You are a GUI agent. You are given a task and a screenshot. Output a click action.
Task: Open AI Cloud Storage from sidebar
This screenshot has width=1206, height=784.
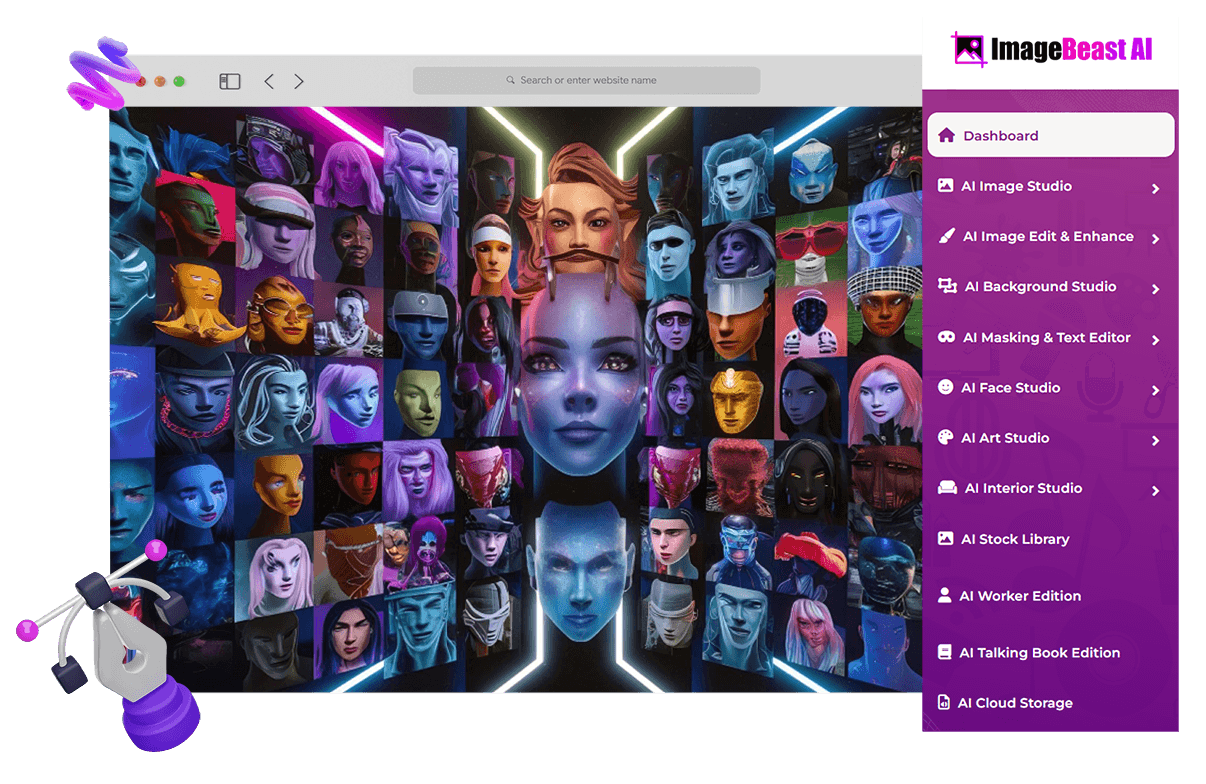click(x=1015, y=703)
